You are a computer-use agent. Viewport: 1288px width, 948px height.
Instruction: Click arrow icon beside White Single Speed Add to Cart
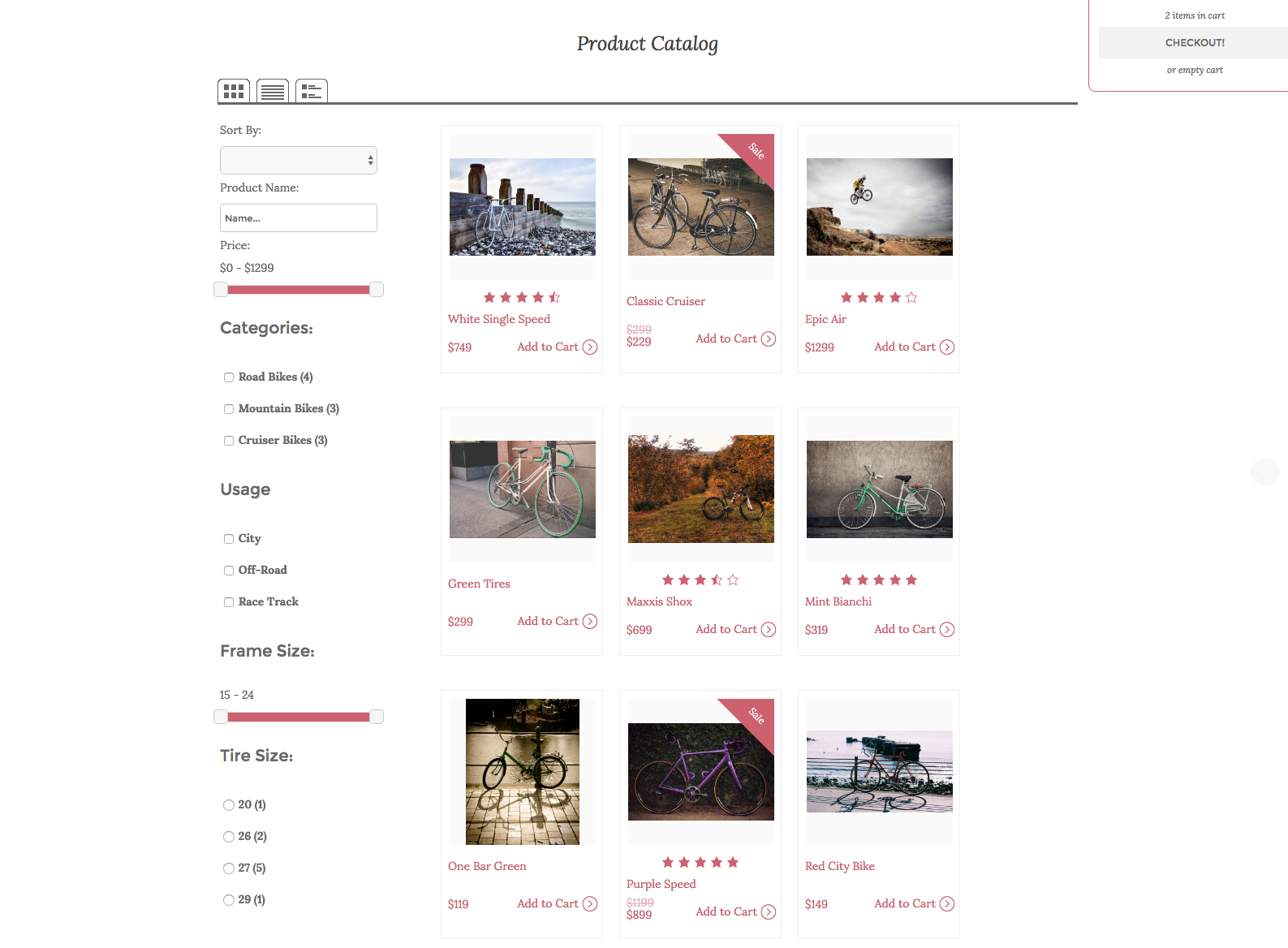[590, 347]
